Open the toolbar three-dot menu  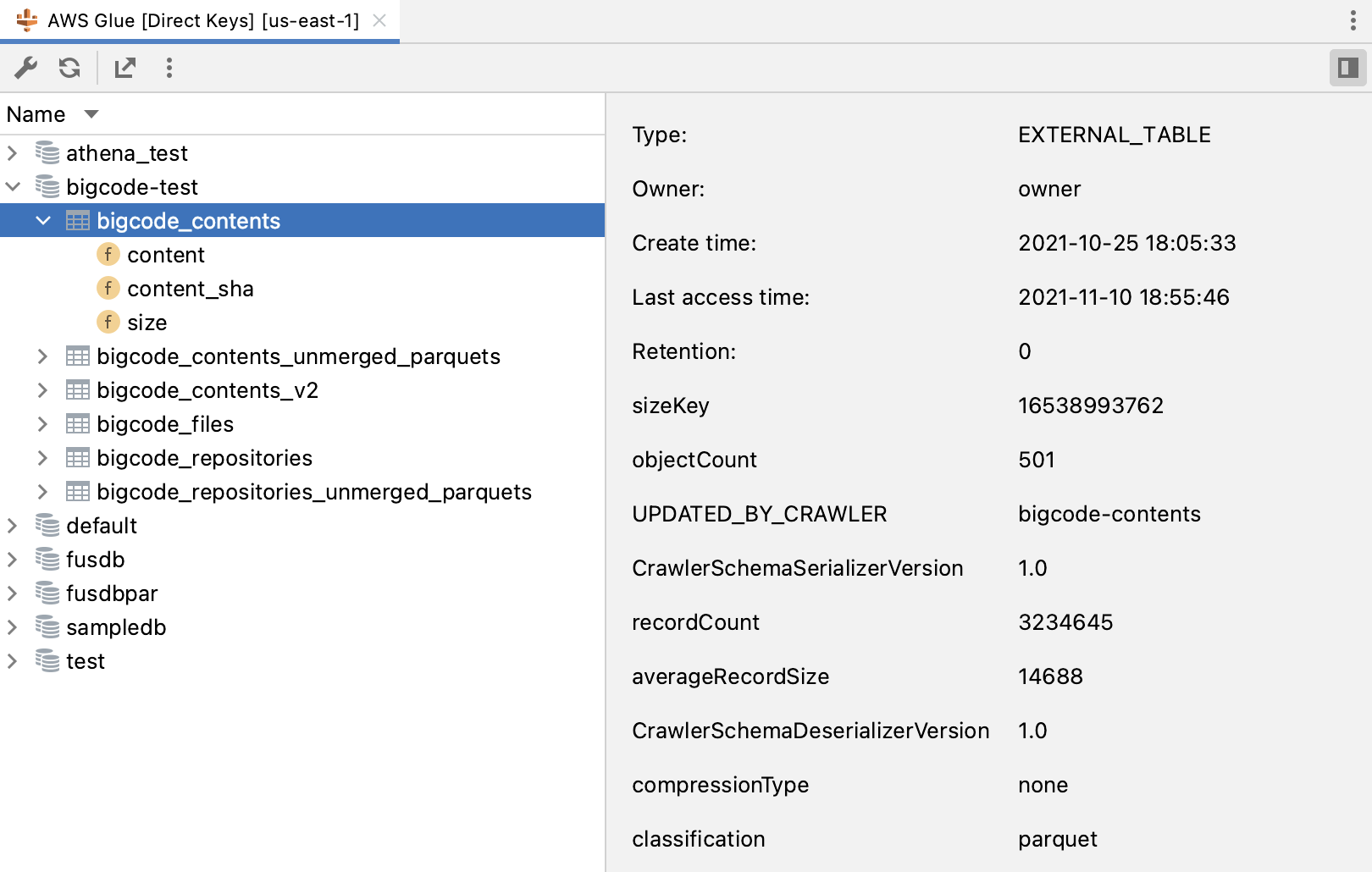click(x=169, y=68)
